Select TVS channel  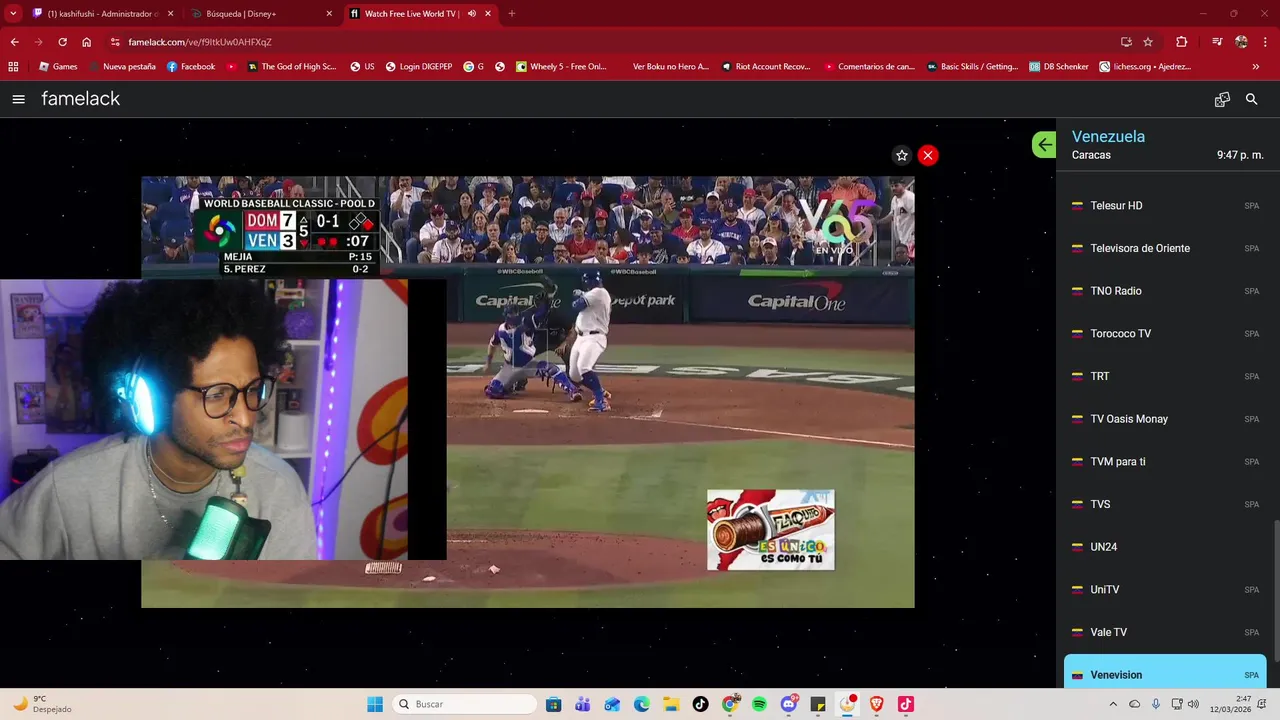coord(1165,504)
